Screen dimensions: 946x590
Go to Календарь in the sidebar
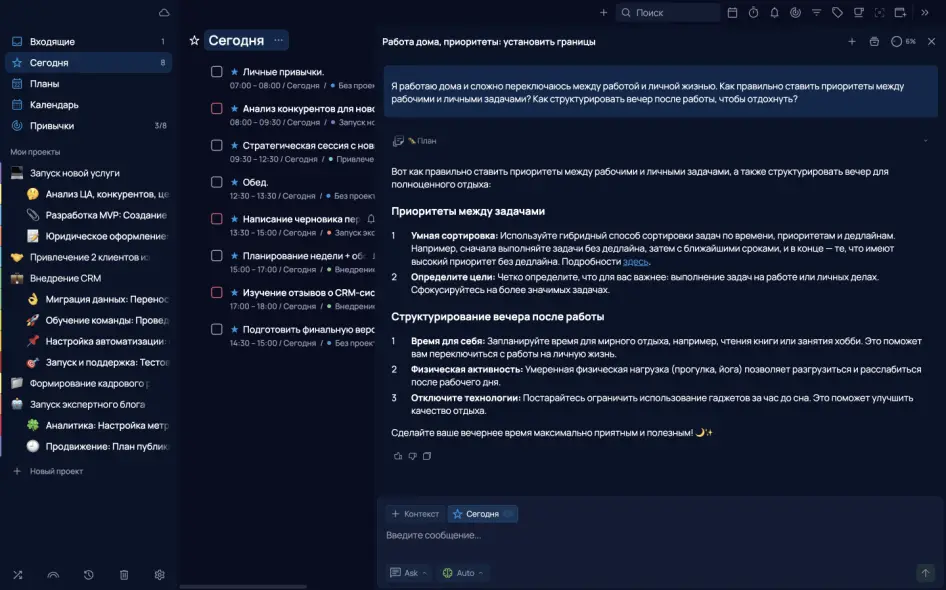(x=54, y=105)
